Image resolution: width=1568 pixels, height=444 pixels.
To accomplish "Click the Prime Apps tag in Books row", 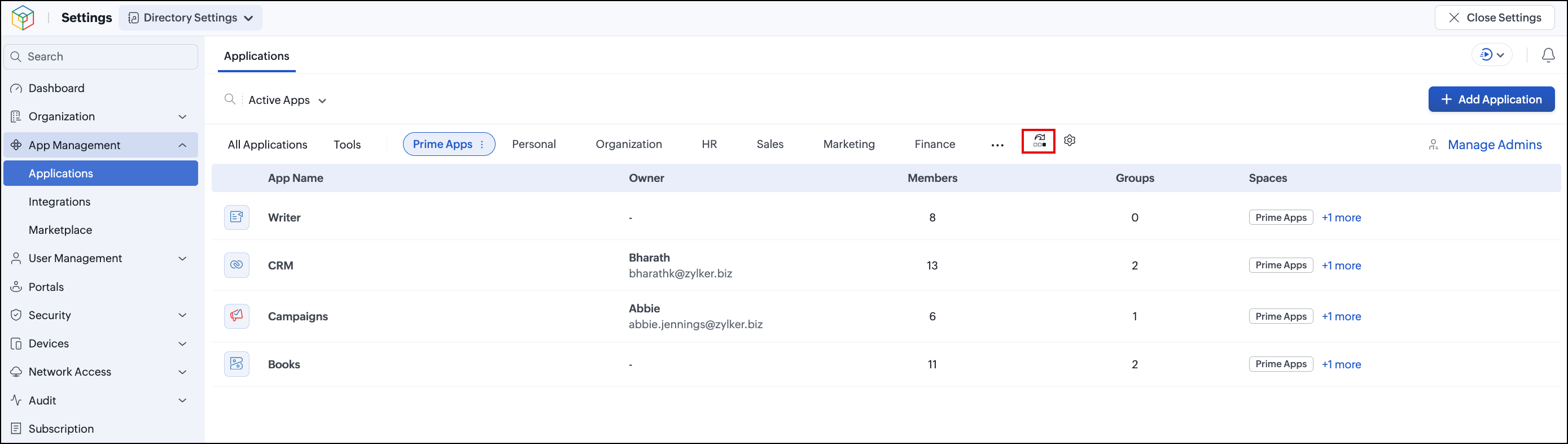I will tap(1281, 364).
